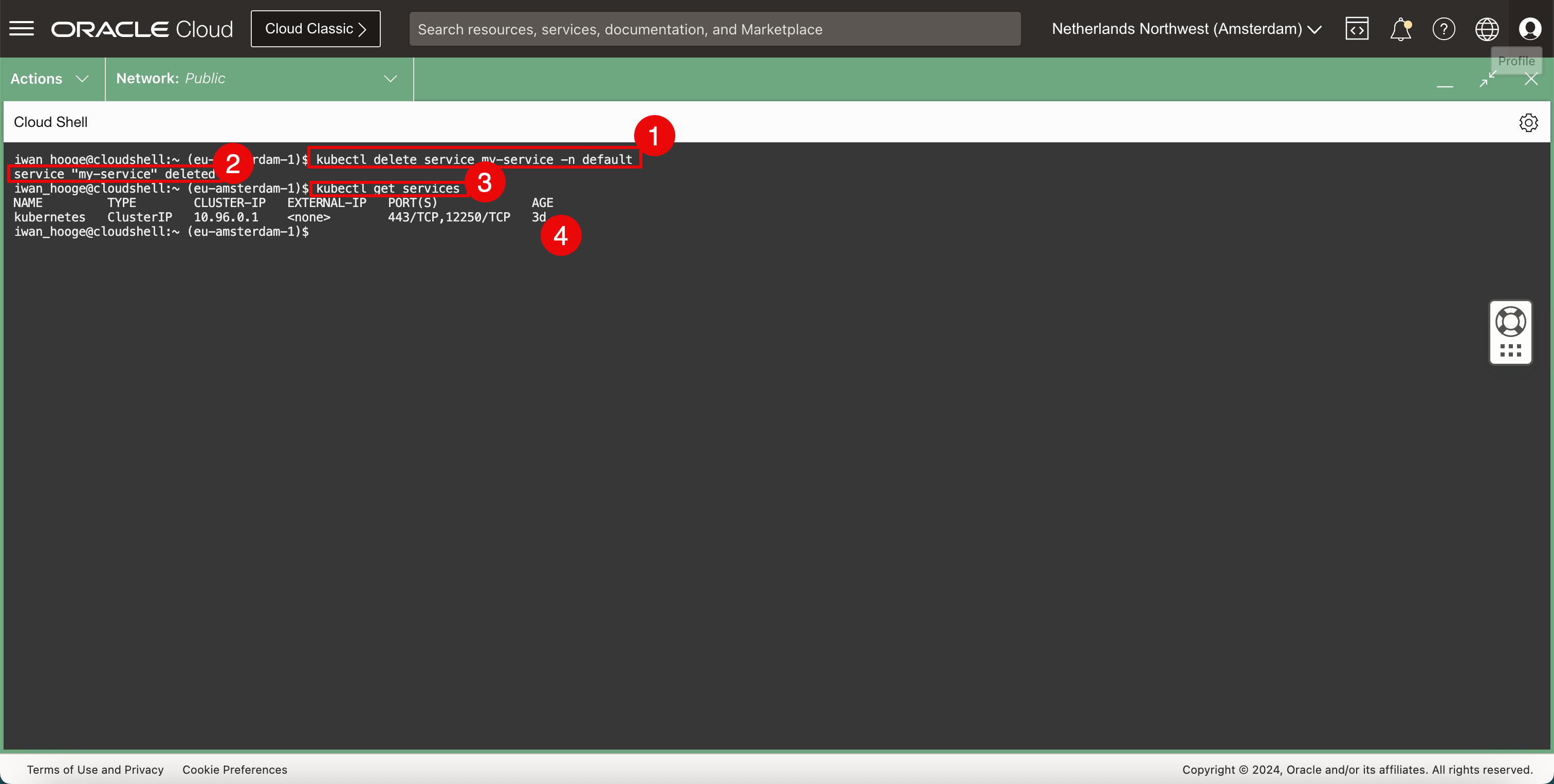Open the Netherlands Northwest region selector
Screen dimensions: 1554x784
1186,28
